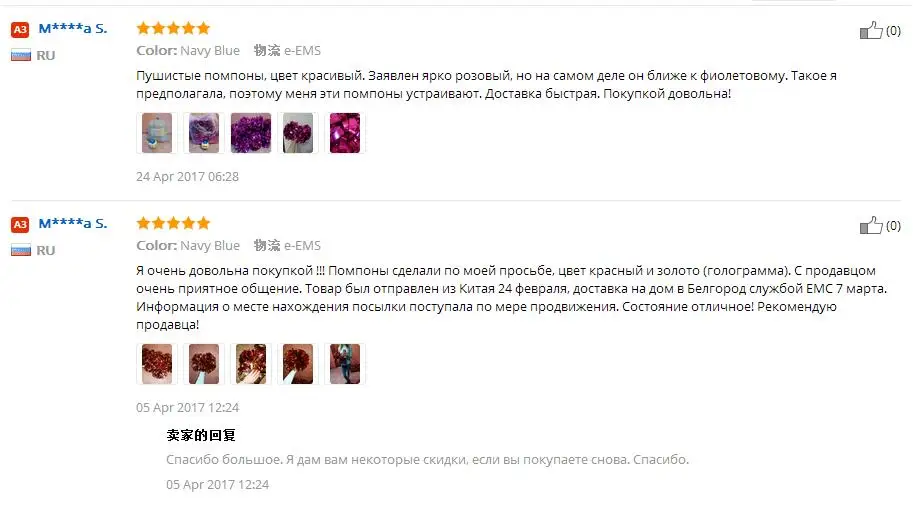The width and height of the screenshot is (913, 509).
Task: Open first reviewer name M****a S.
Action: click(x=73, y=29)
